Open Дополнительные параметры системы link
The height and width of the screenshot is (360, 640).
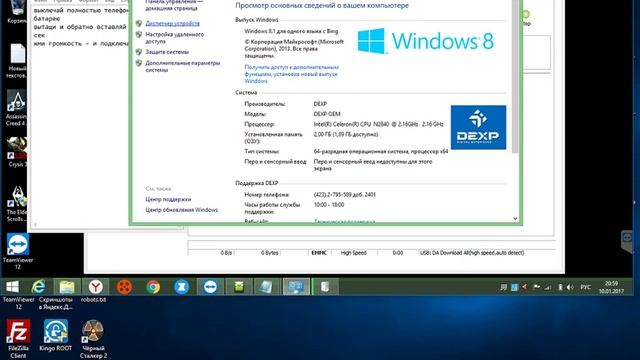coord(182,67)
